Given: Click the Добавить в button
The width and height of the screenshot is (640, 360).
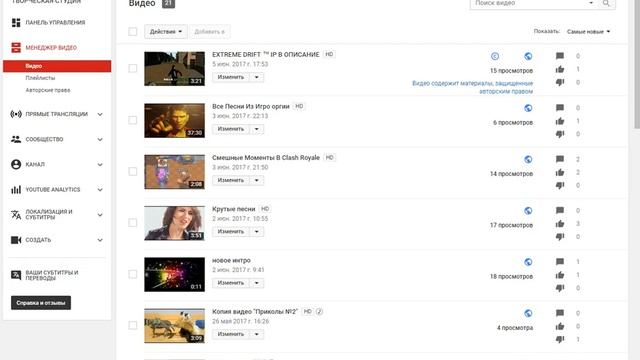Looking at the screenshot, I should 209,31.
